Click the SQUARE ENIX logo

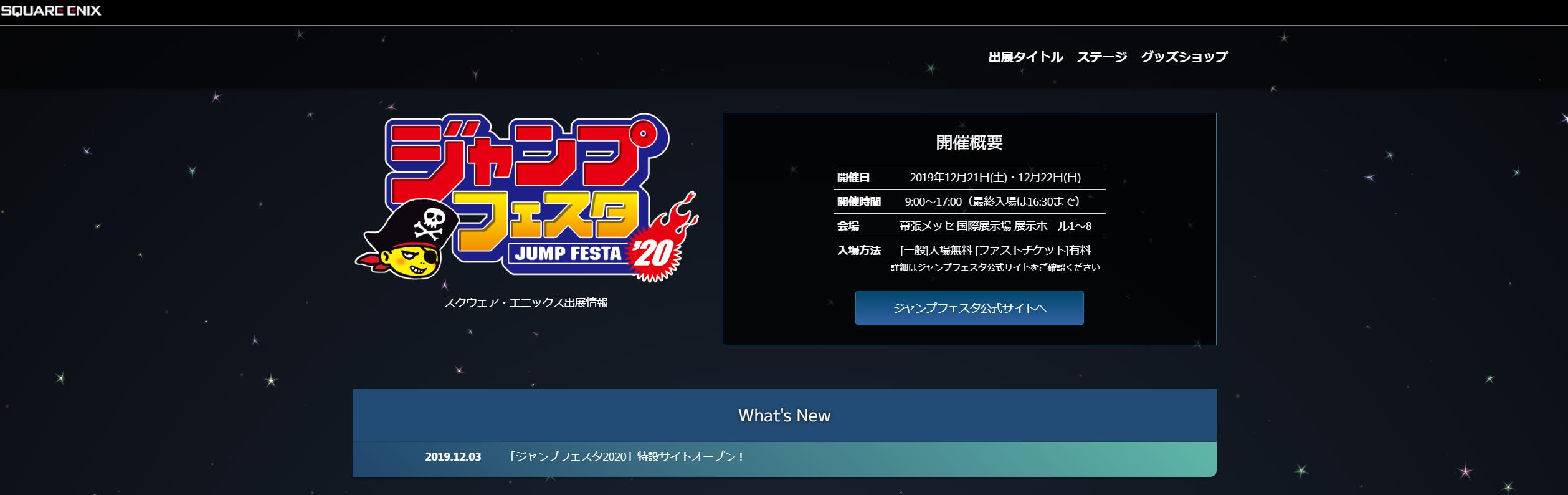pyautogui.click(x=50, y=11)
